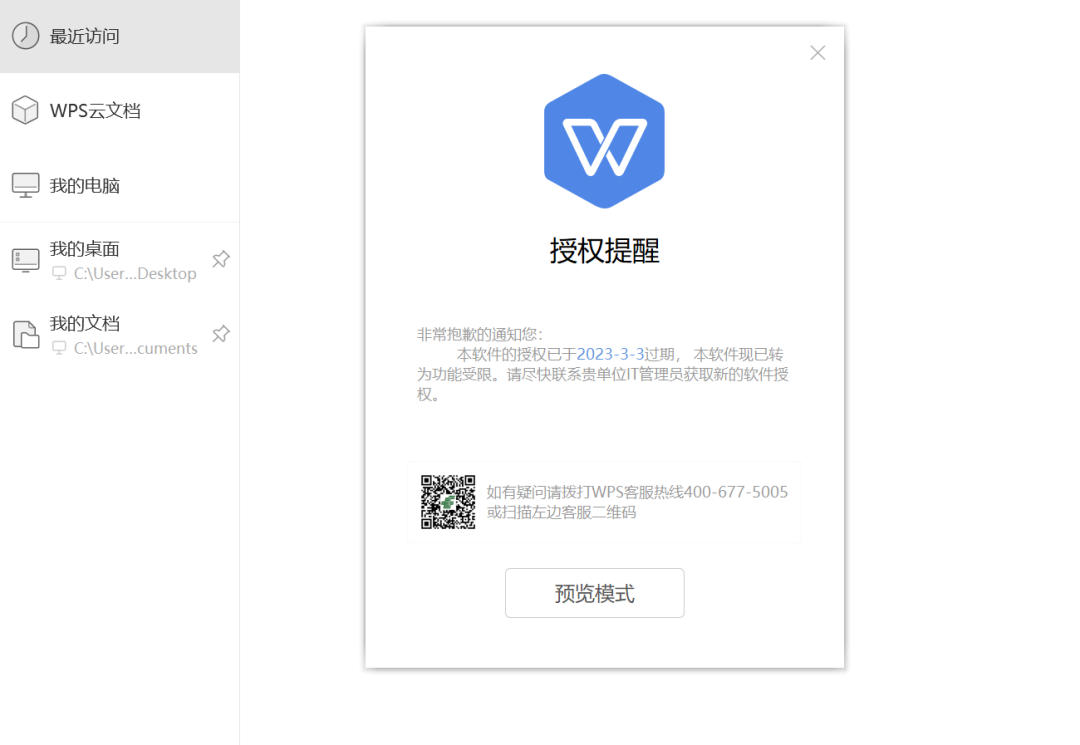The height and width of the screenshot is (745, 1080).
Task: Click the 2023-3-3 expiry date
Action: (x=610, y=354)
